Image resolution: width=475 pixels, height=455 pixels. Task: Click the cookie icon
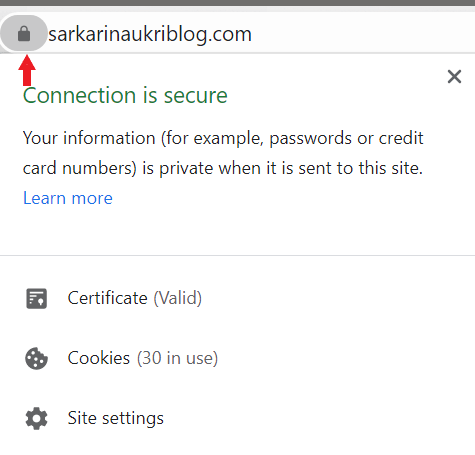[x=36, y=358]
